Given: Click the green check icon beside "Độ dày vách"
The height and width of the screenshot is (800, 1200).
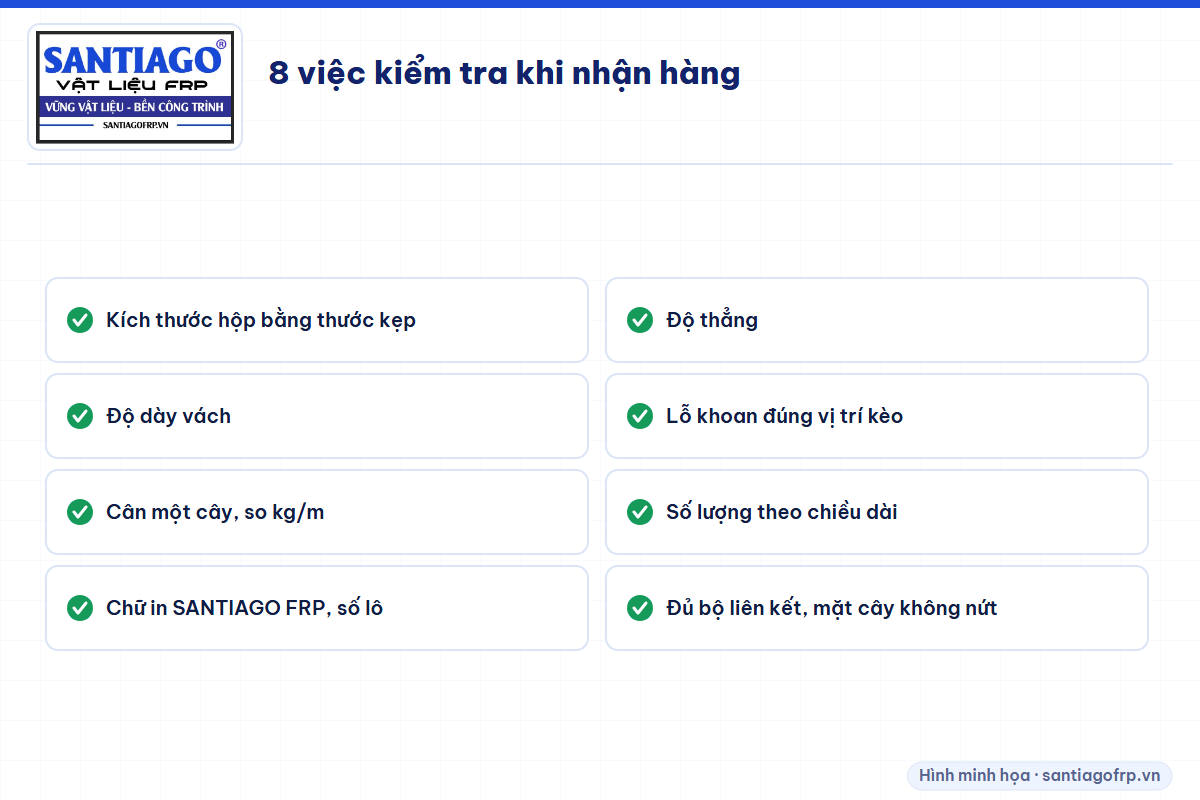Looking at the screenshot, I should 80,416.
